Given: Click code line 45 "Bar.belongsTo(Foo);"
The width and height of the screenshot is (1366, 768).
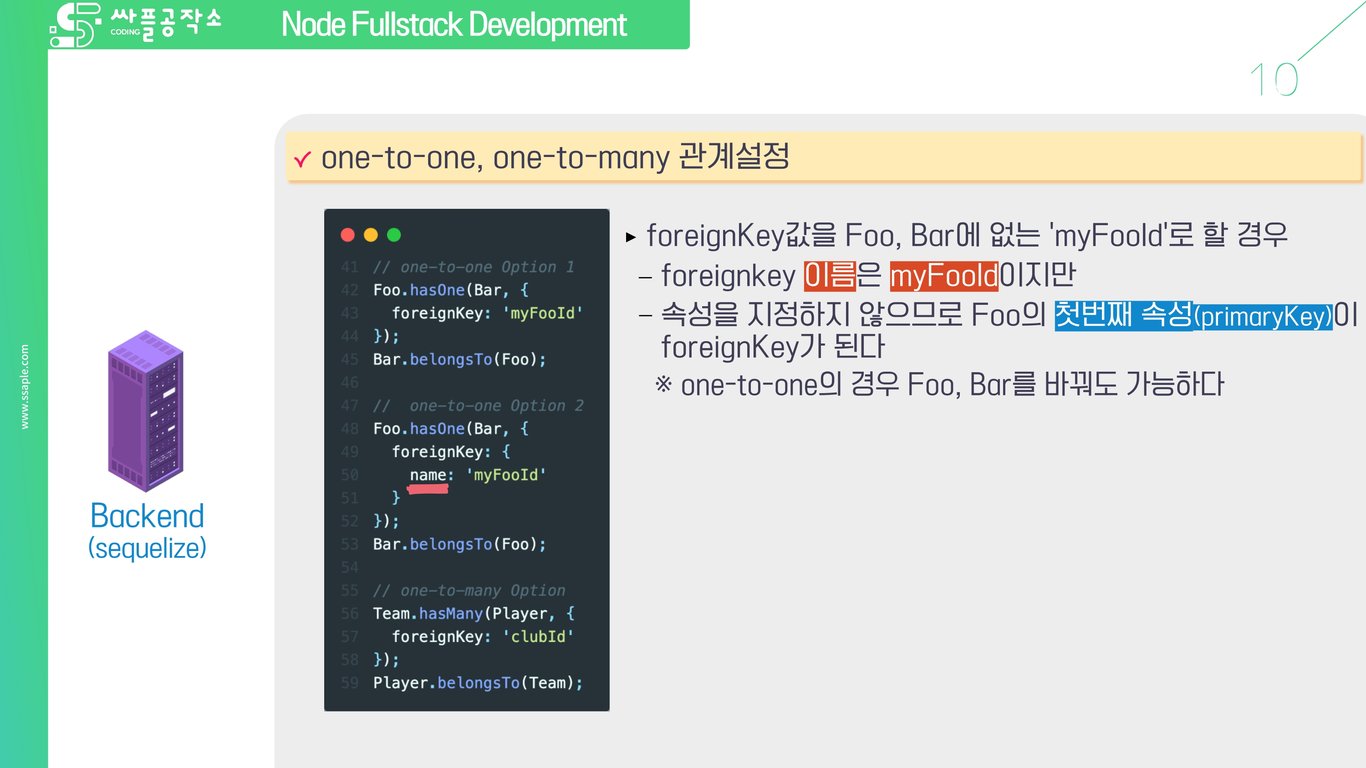Looking at the screenshot, I should pos(460,359).
